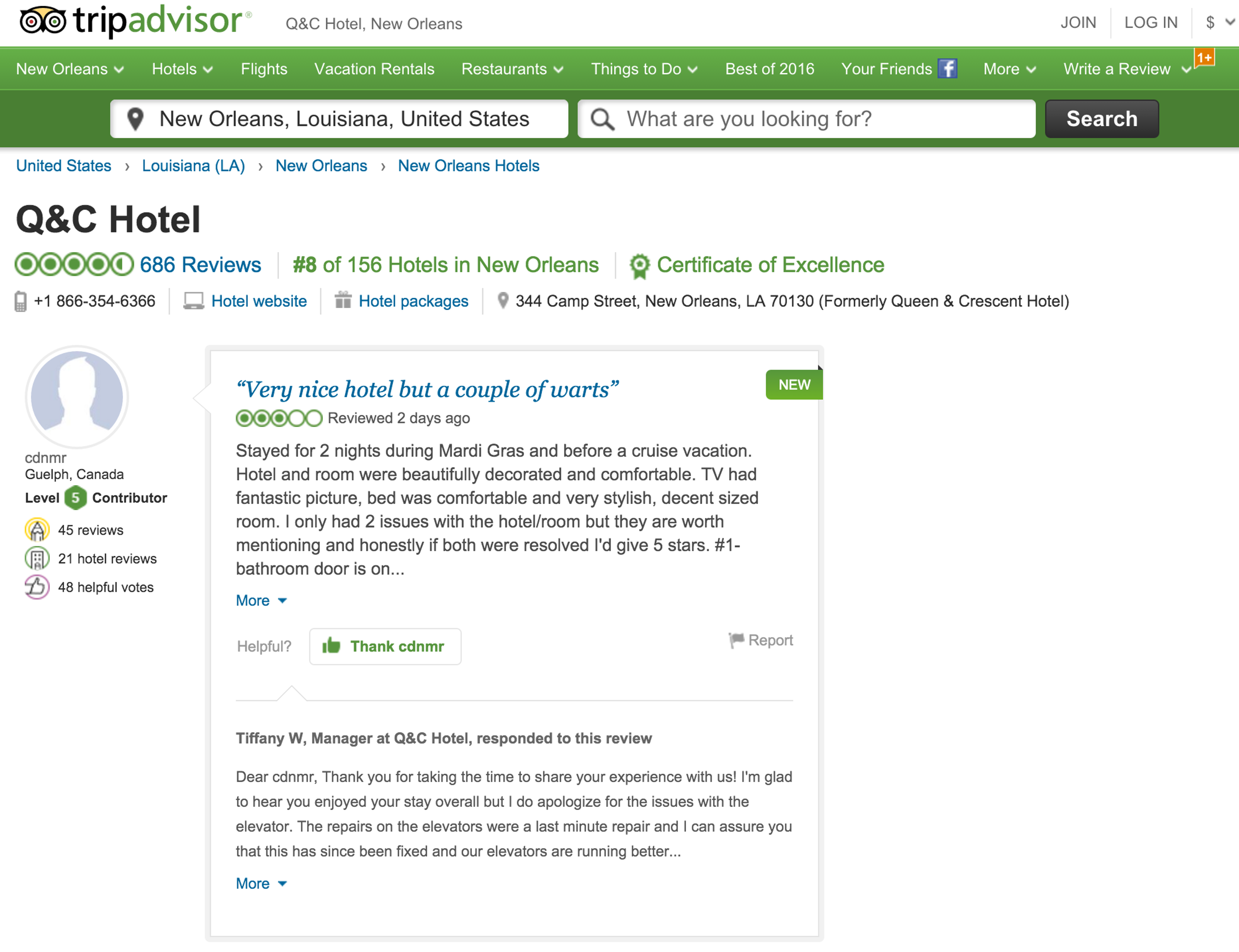
Task: Open Vacation Rentals
Action: coord(375,69)
